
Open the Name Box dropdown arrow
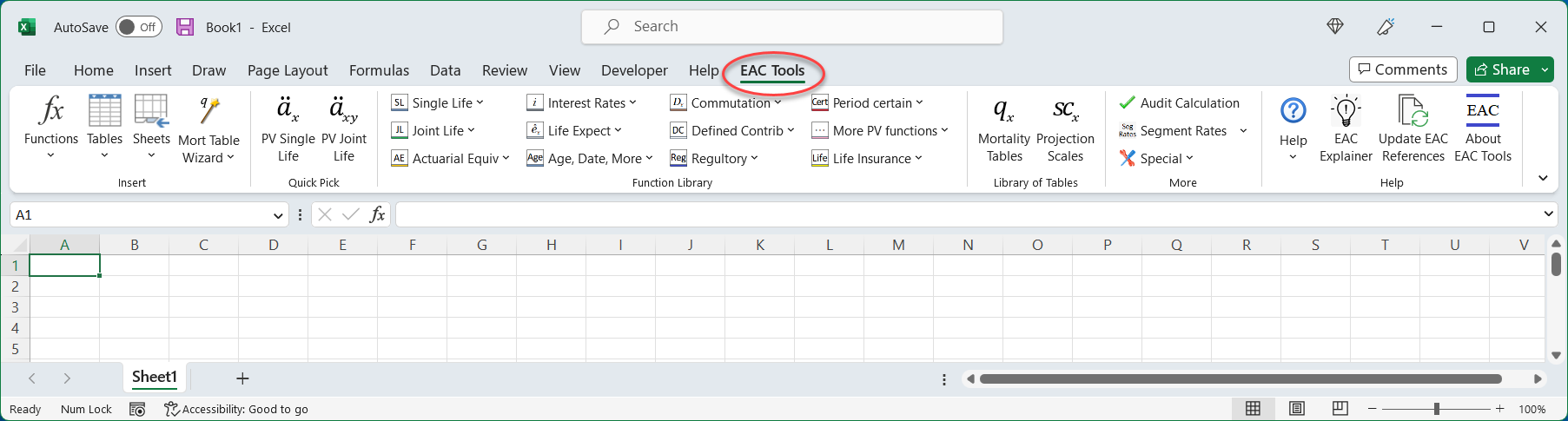(278, 215)
